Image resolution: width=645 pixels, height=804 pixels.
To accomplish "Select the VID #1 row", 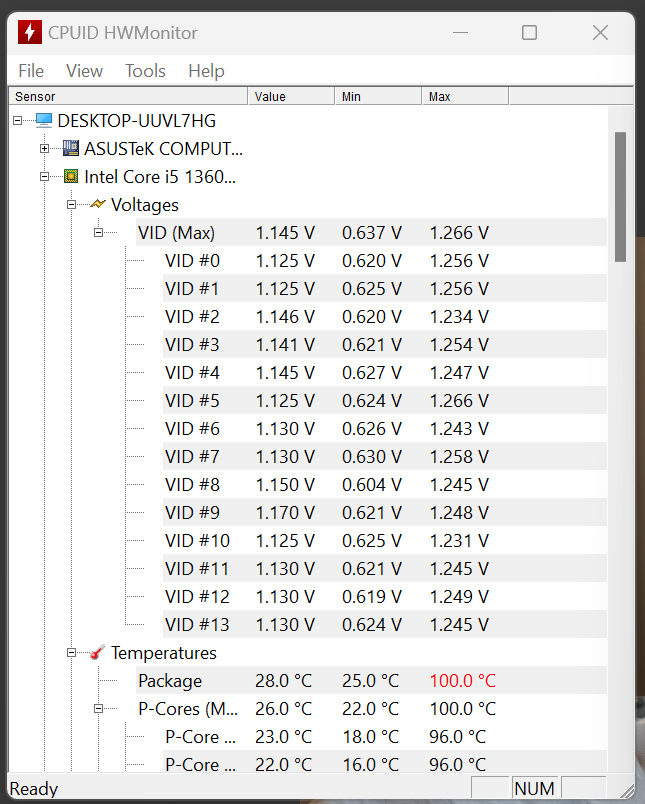I will point(385,289).
